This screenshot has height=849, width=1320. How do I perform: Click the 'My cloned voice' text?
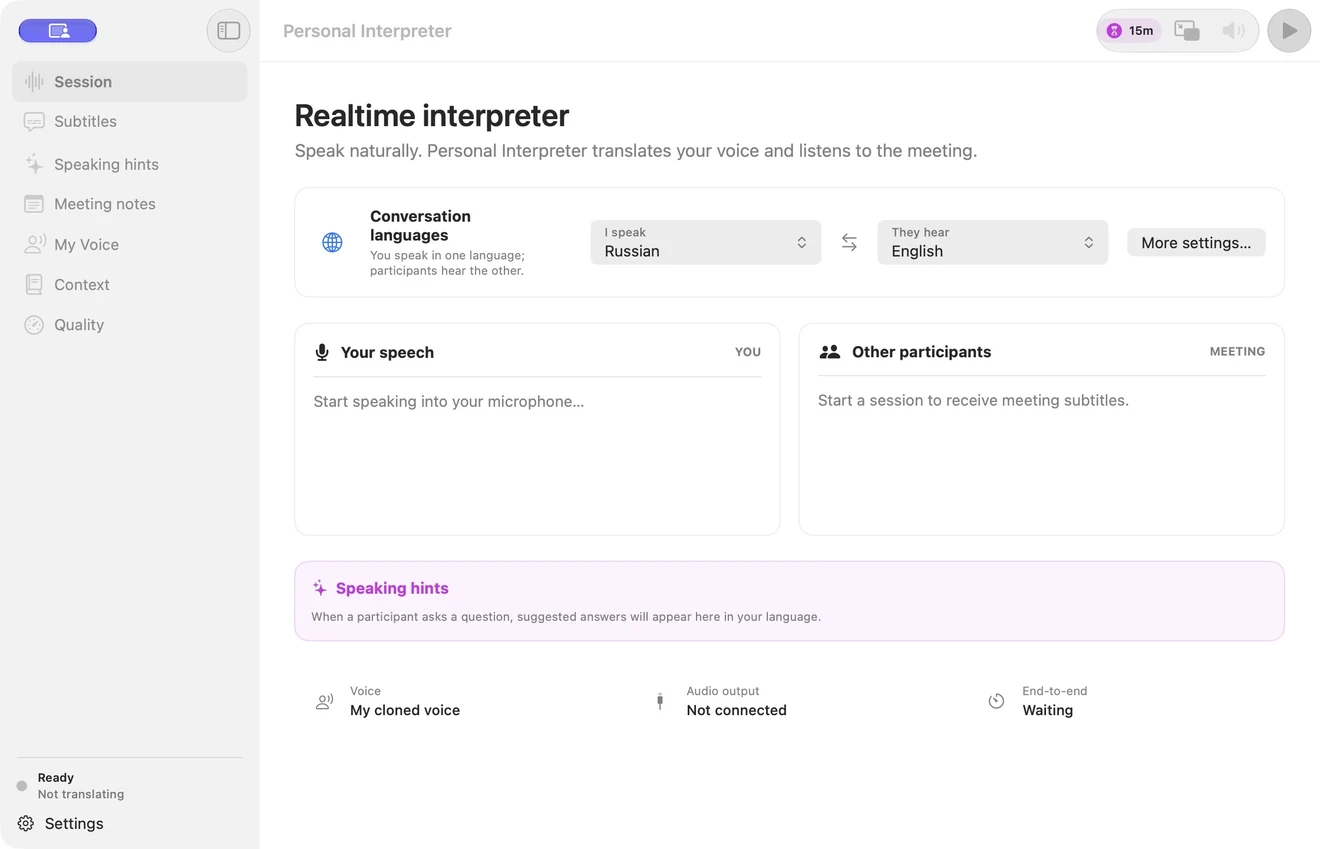[405, 710]
